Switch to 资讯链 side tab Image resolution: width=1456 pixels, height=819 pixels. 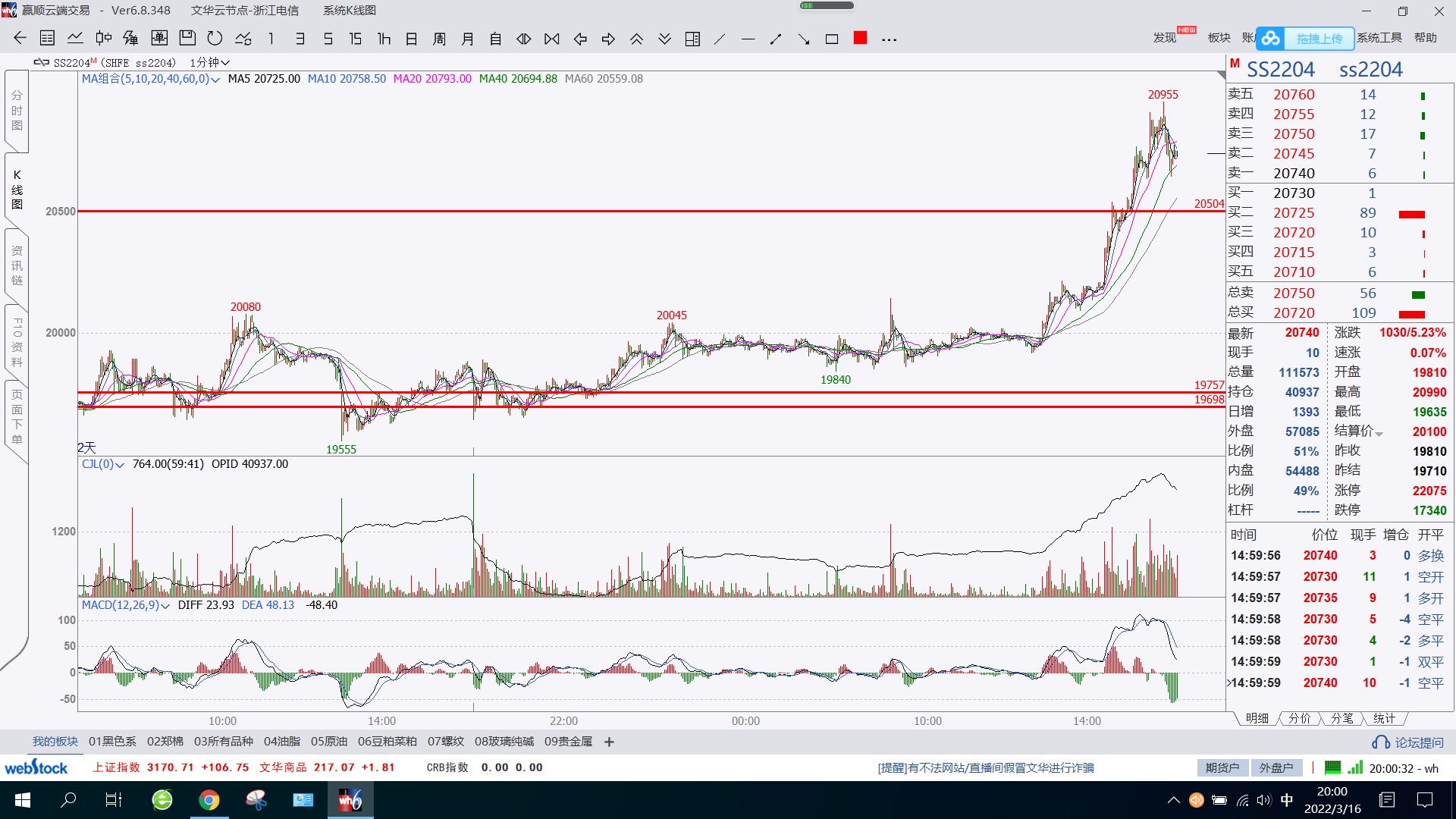click(x=17, y=265)
